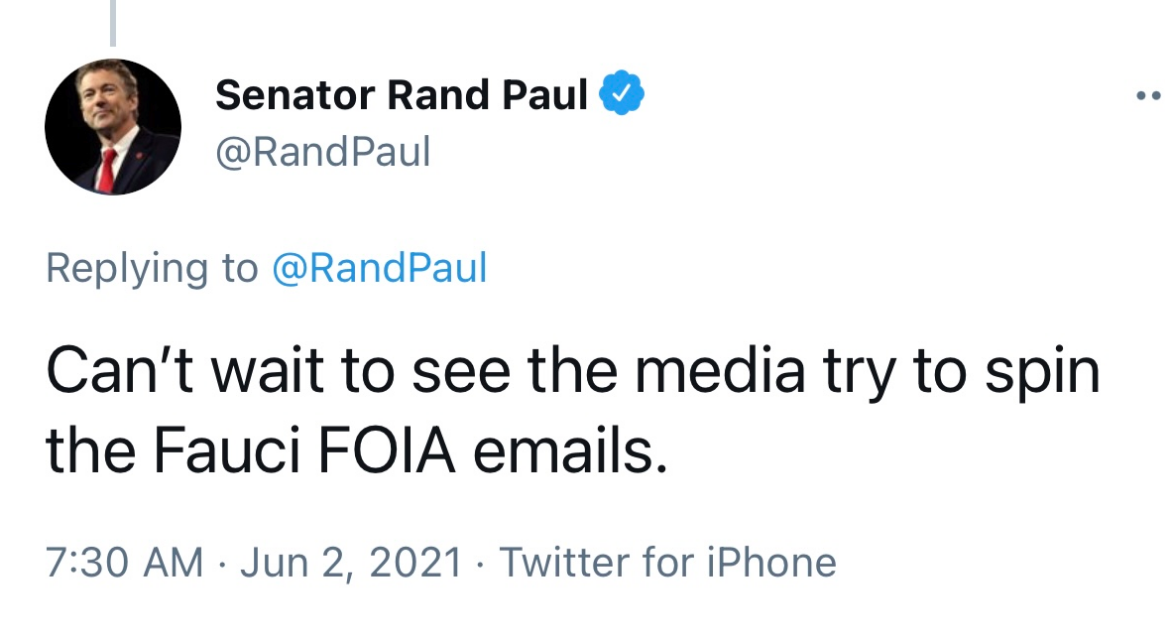The width and height of the screenshot is (1165, 631).
Task: Follow the gray thread connector line above avatar
Action: coord(113,22)
